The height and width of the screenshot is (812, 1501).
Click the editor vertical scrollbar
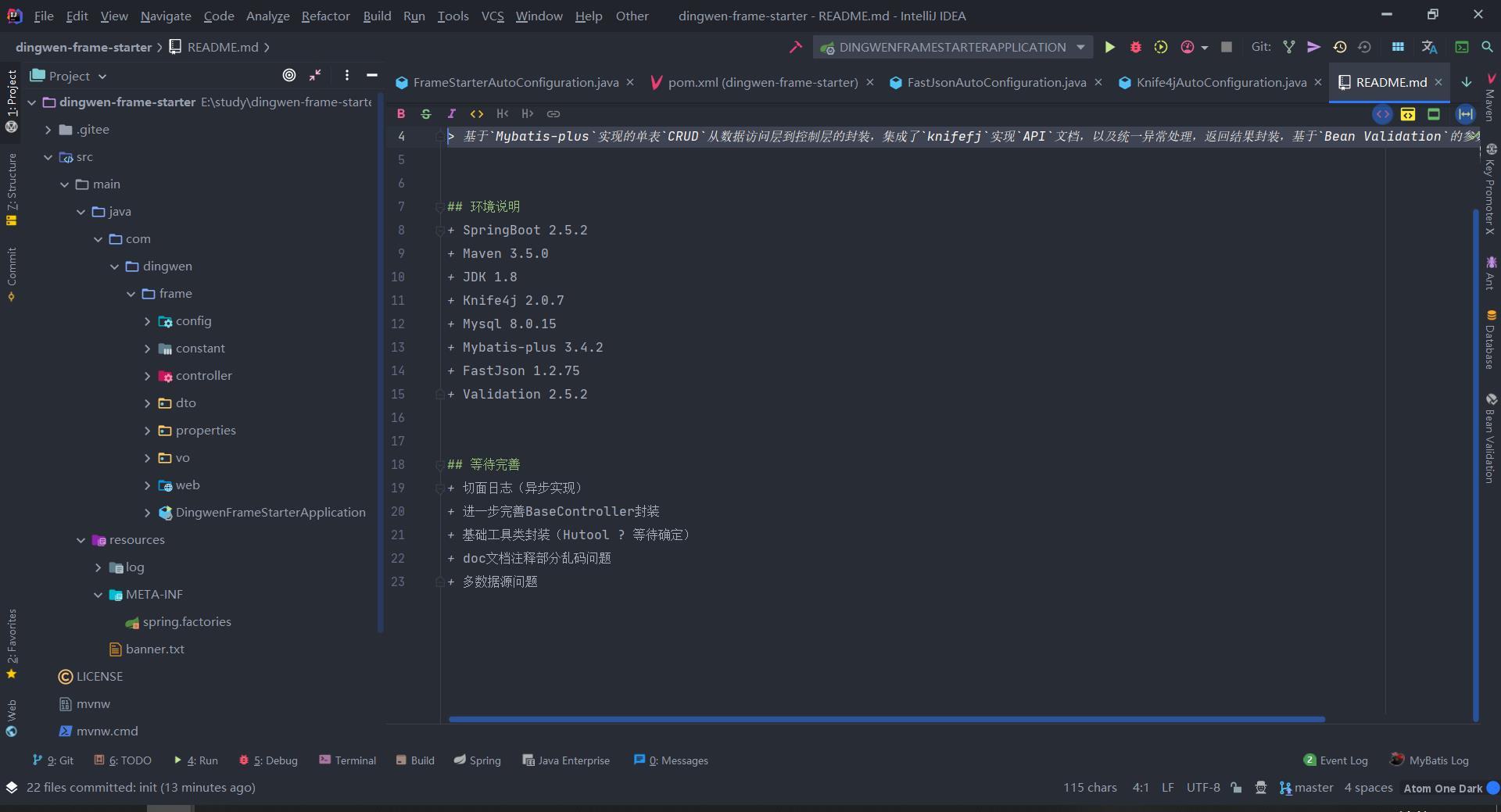[x=1475, y=464]
